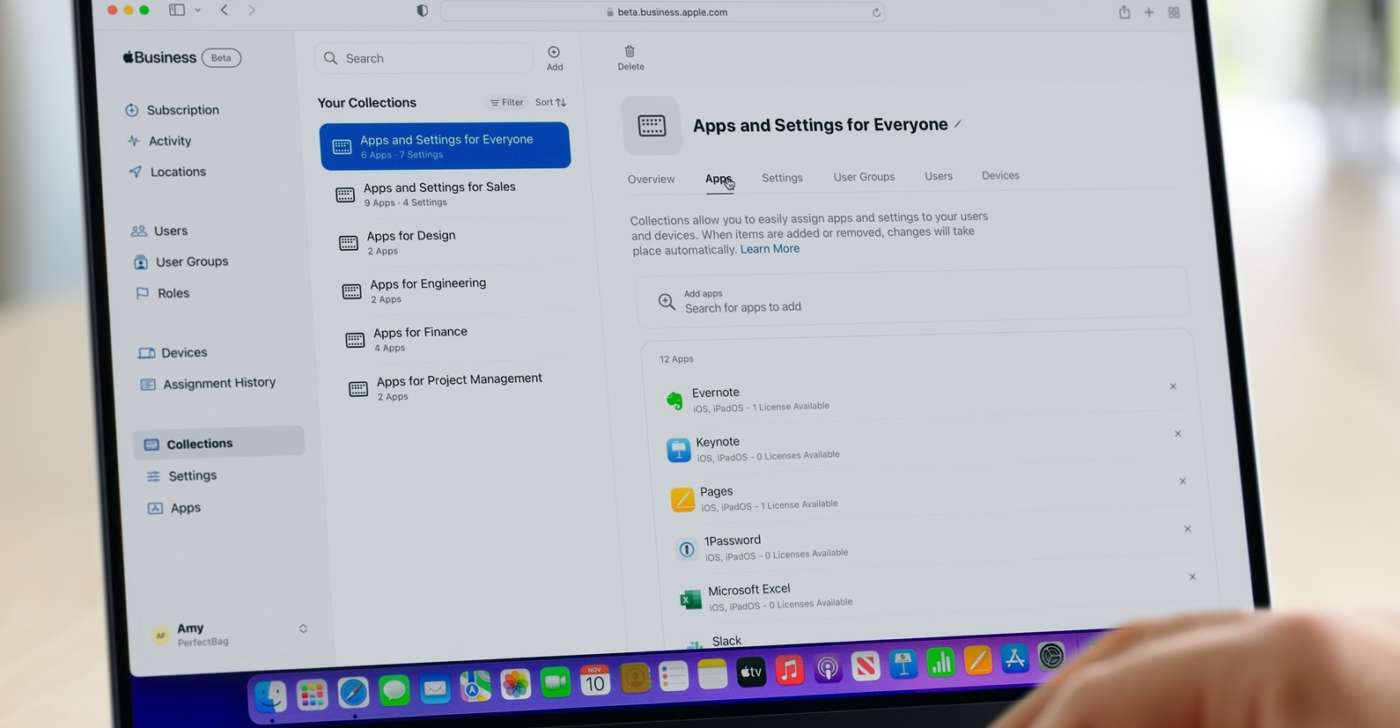The image size is (1400, 728).
Task: Open the Activity section in sidebar
Action: 159,141
